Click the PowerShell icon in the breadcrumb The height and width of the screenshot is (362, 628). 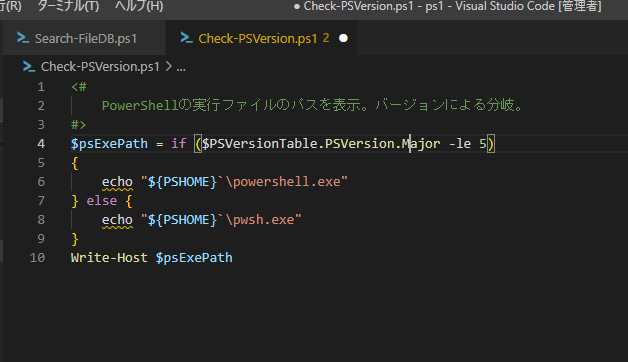(x=29, y=66)
